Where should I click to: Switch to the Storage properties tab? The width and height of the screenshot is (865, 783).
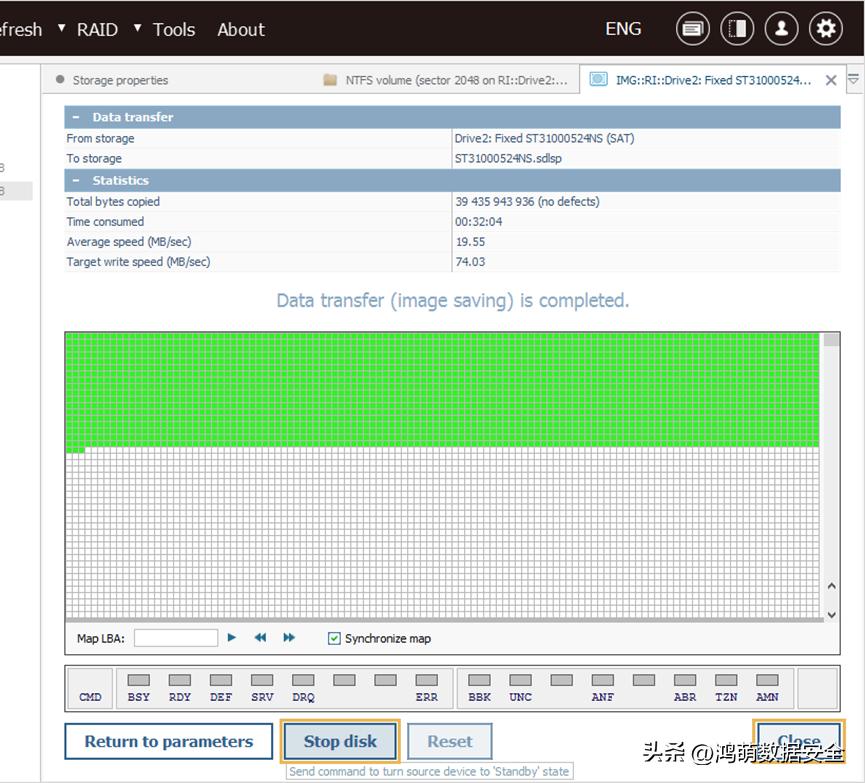tap(120, 80)
